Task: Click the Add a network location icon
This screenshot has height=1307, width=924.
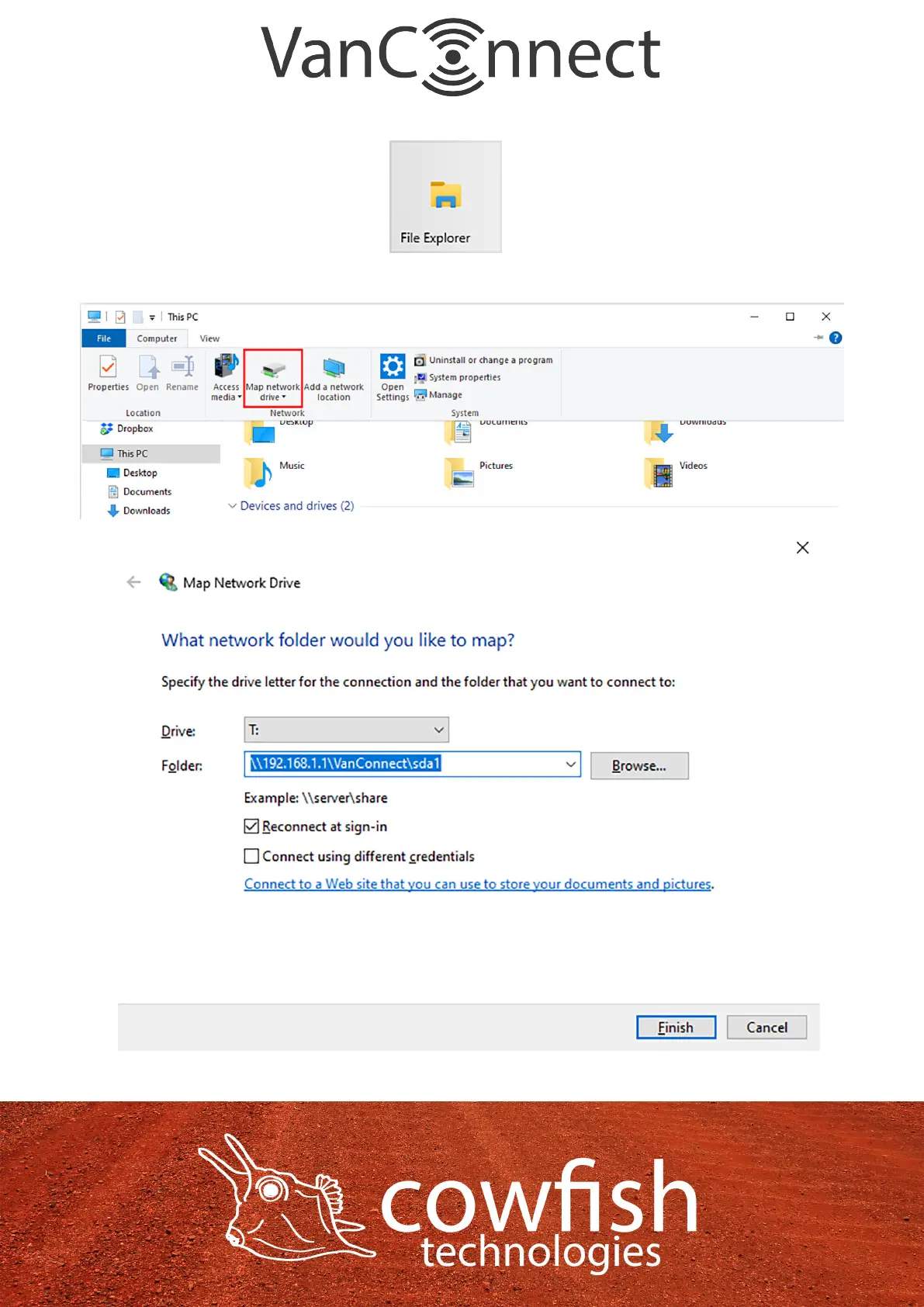Action: (x=334, y=379)
